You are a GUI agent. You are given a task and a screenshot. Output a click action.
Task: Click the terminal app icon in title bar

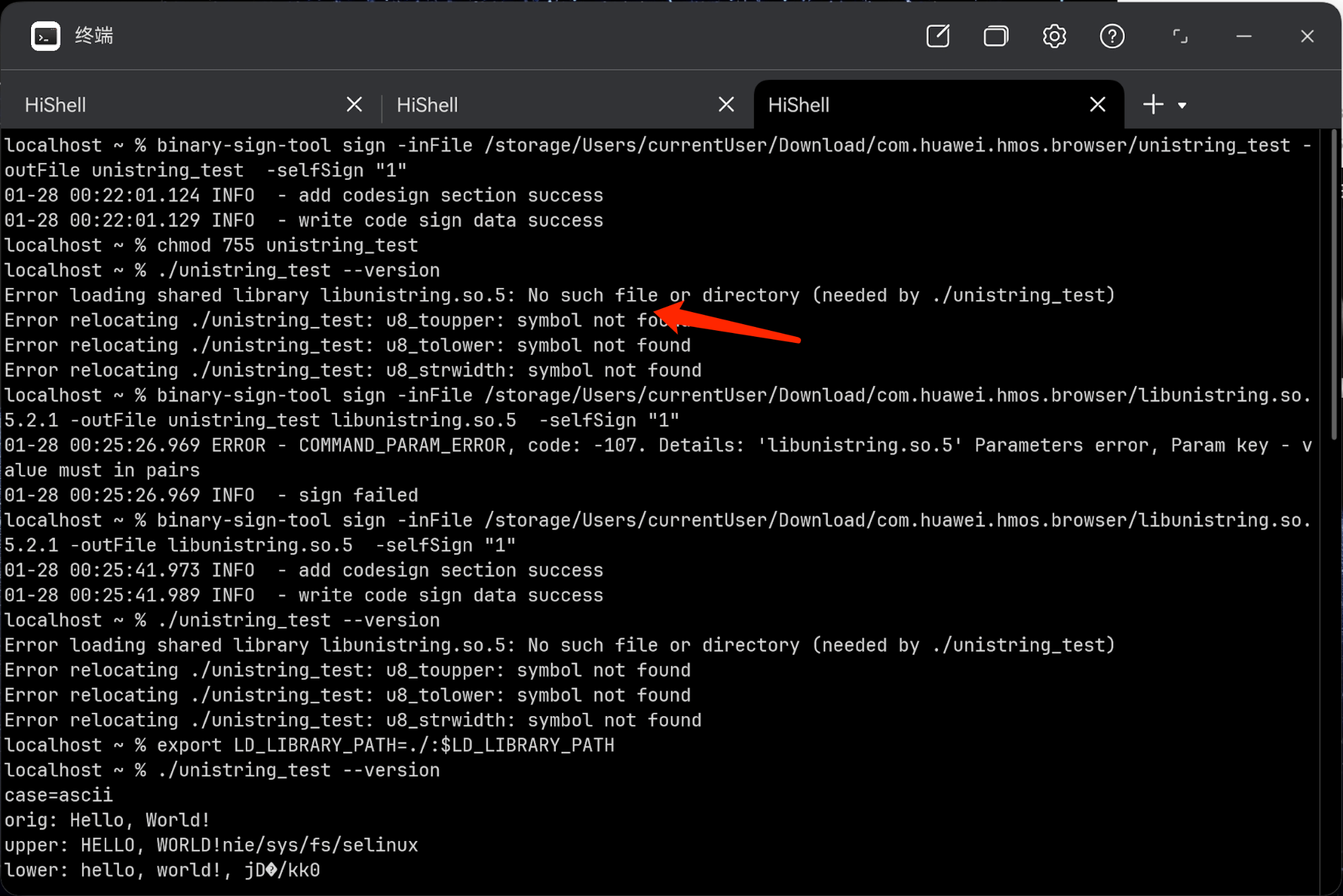[x=45, y=36]
